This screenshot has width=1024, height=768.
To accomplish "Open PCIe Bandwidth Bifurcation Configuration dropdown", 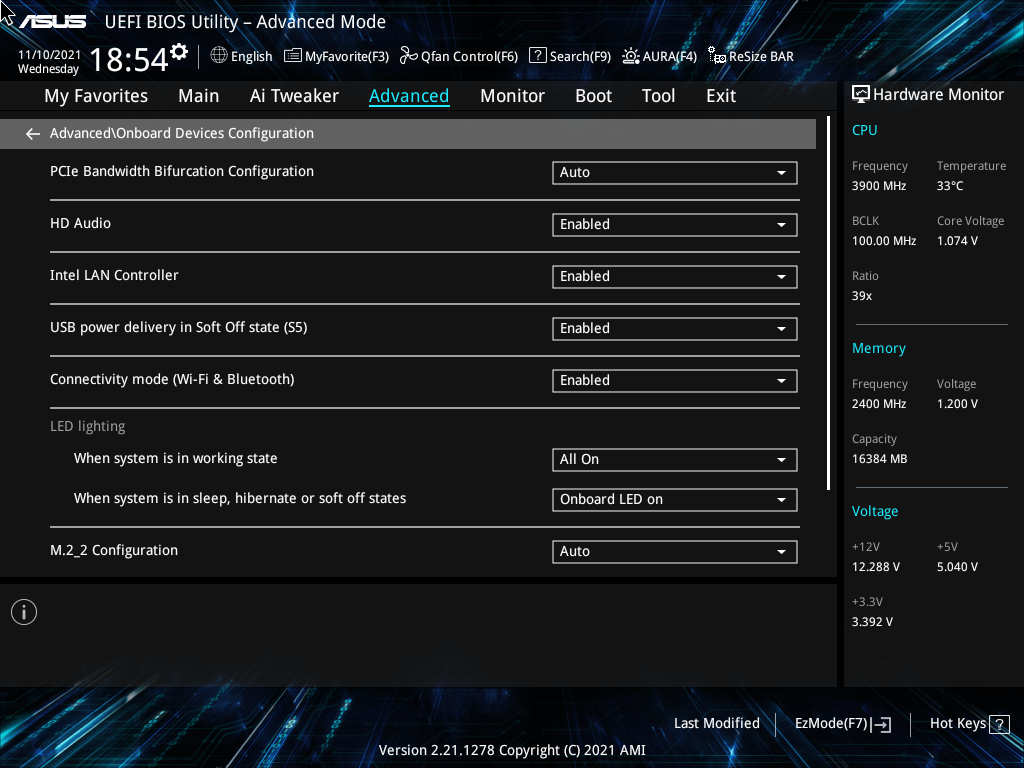I will [x=675, y=172].
